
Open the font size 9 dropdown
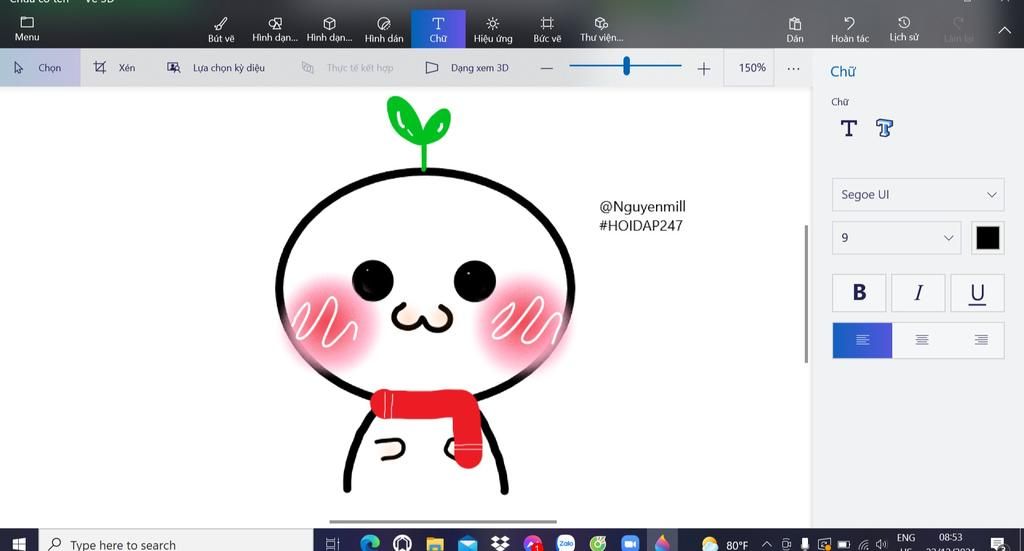point(896,238)
